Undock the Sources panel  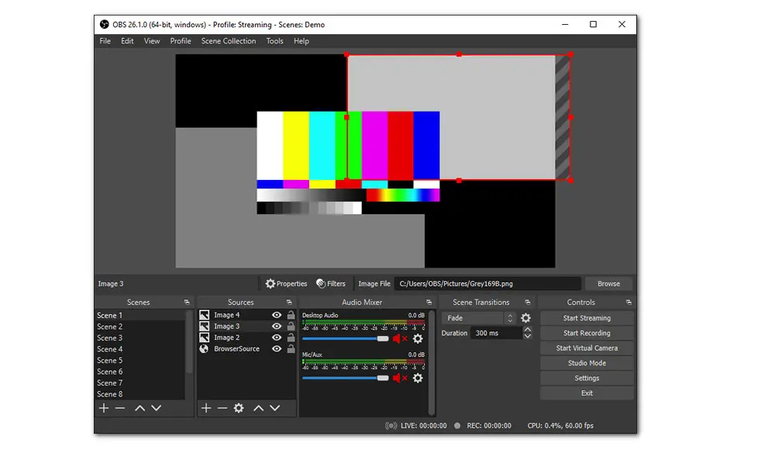pos(289,302)
